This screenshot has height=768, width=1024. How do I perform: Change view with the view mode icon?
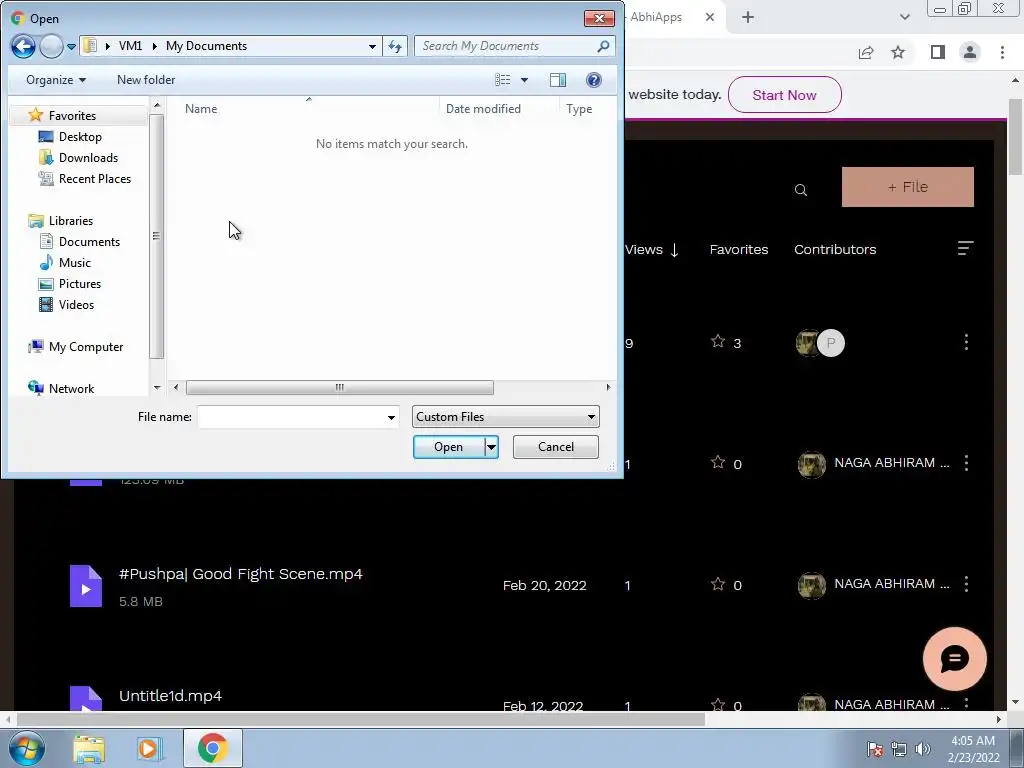coord(503,80)
